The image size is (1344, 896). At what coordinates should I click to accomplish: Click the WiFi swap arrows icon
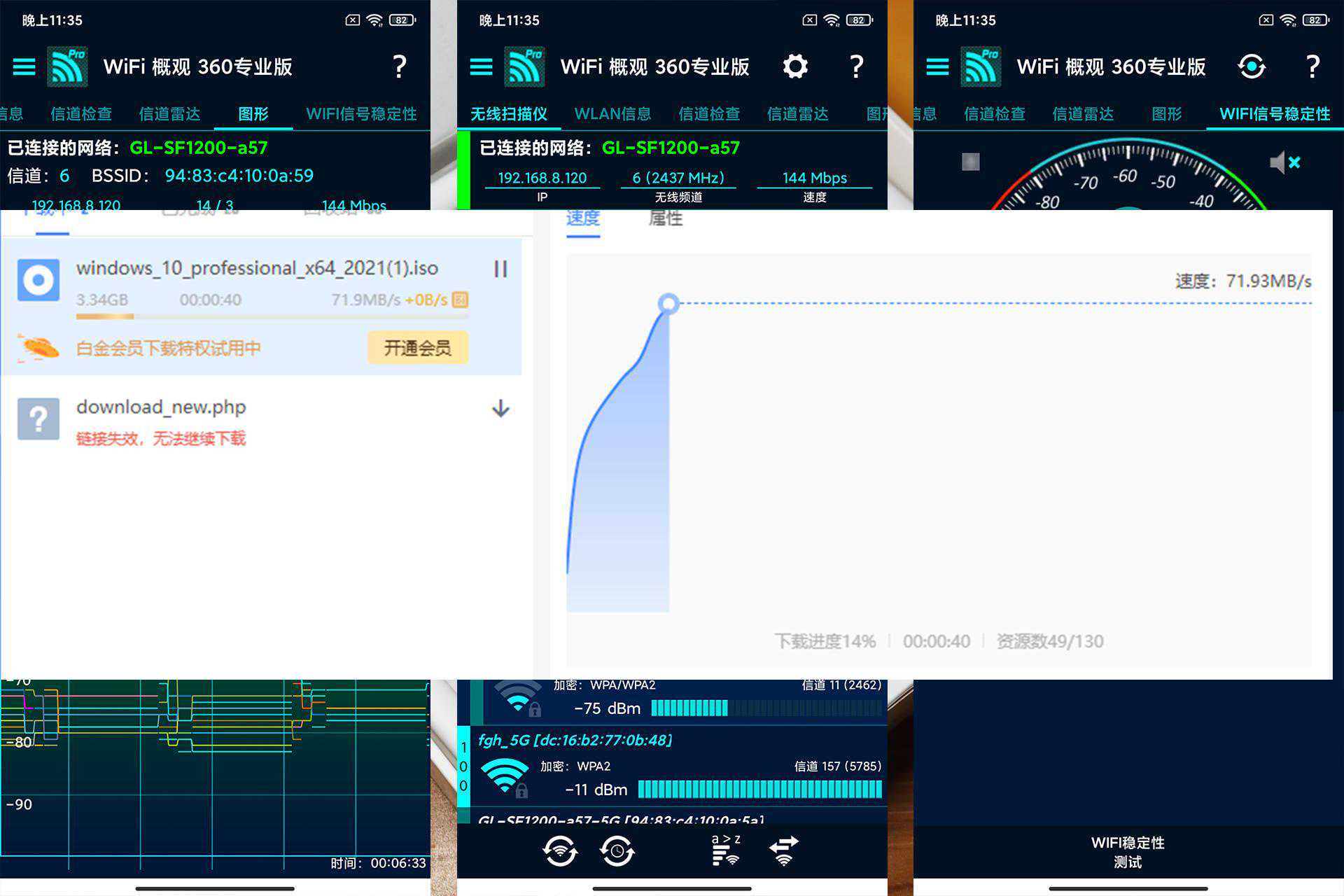tap(784, 850)
